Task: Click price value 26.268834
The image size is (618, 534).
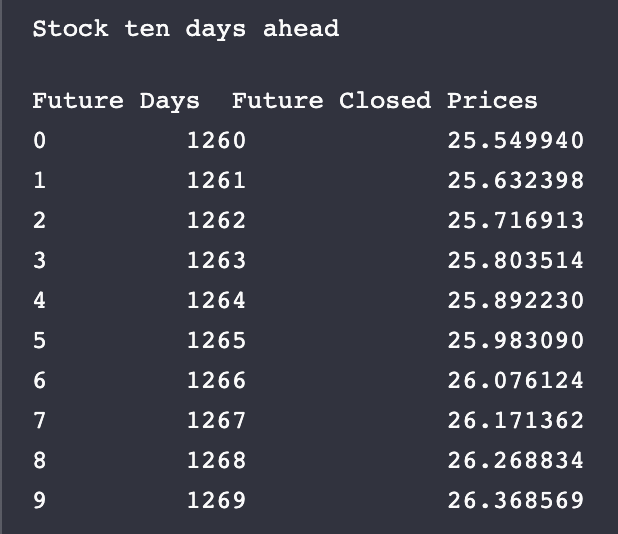Action: 516,460
